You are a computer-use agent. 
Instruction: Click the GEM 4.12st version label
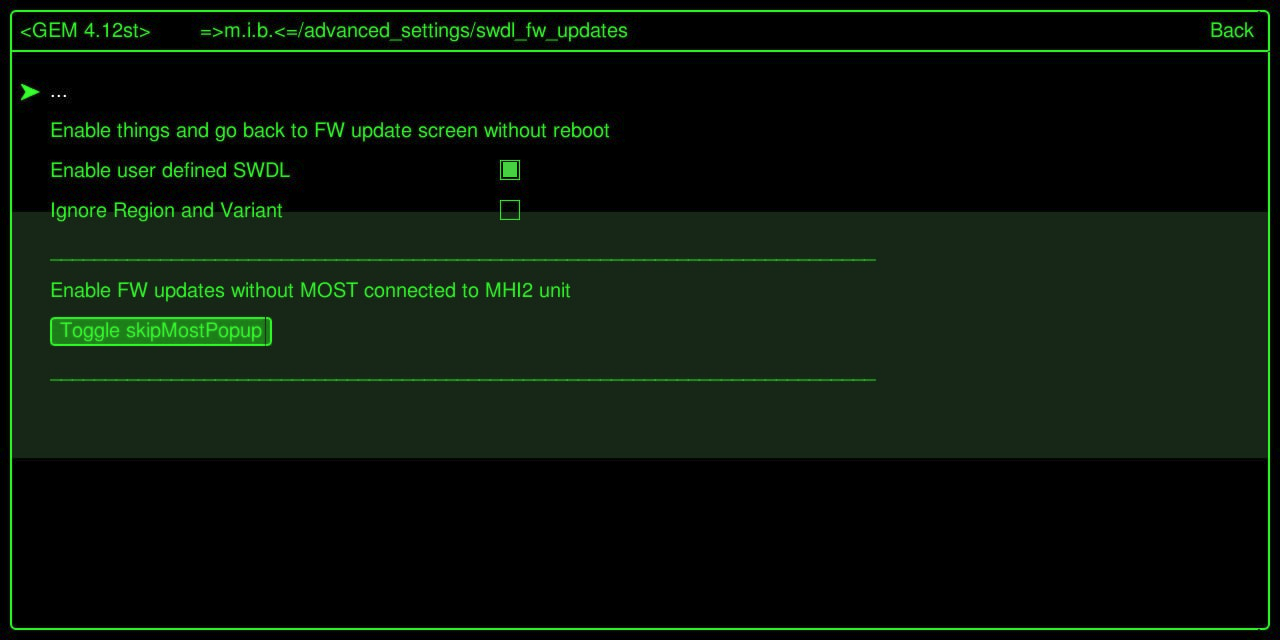pyautogui.click(x=85, y=31)
